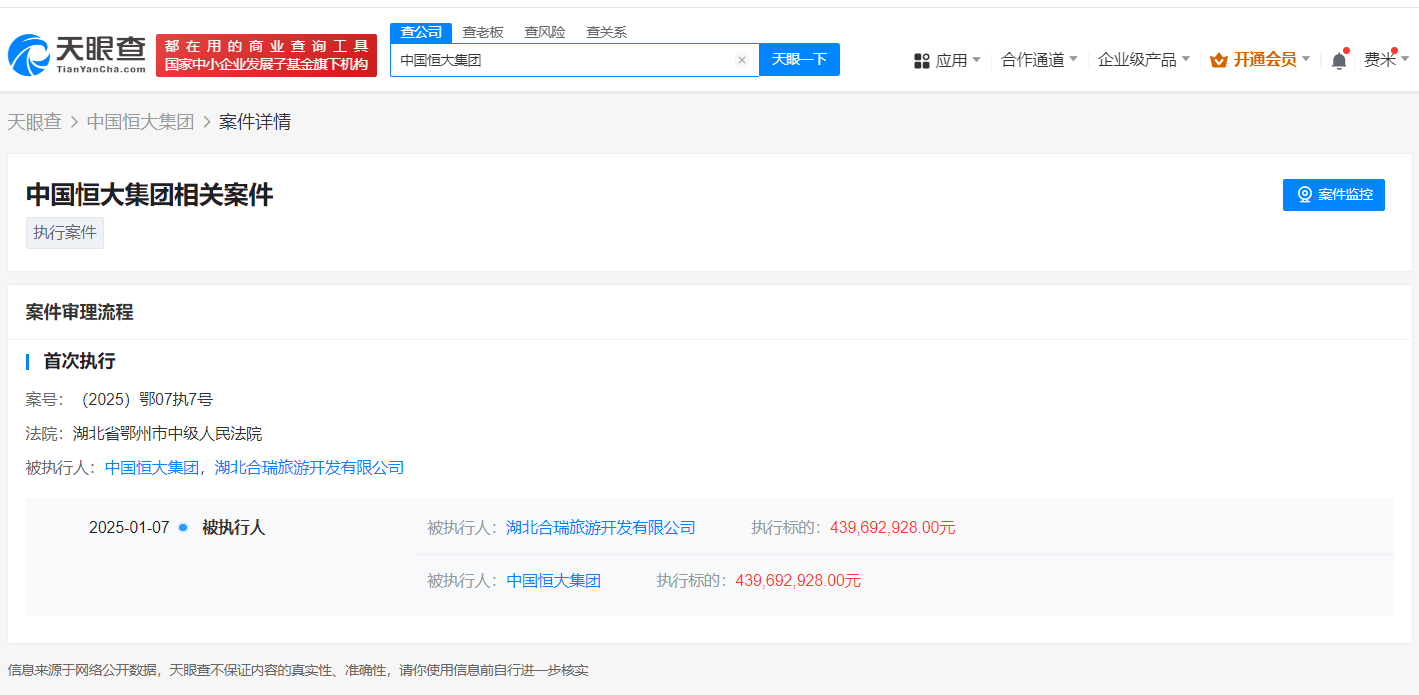
Task: Click the bold 被执行人 timeline label
Action: [234, 527]
